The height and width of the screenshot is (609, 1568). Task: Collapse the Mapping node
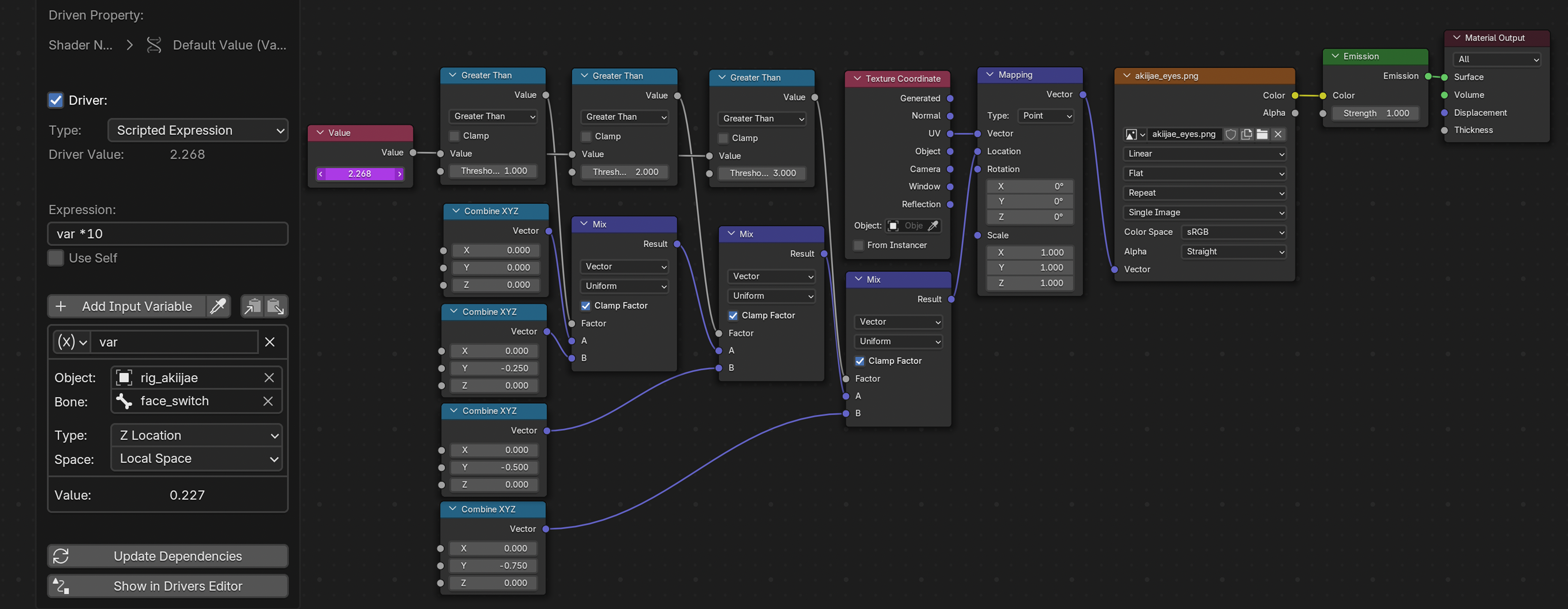pos(990,75)
